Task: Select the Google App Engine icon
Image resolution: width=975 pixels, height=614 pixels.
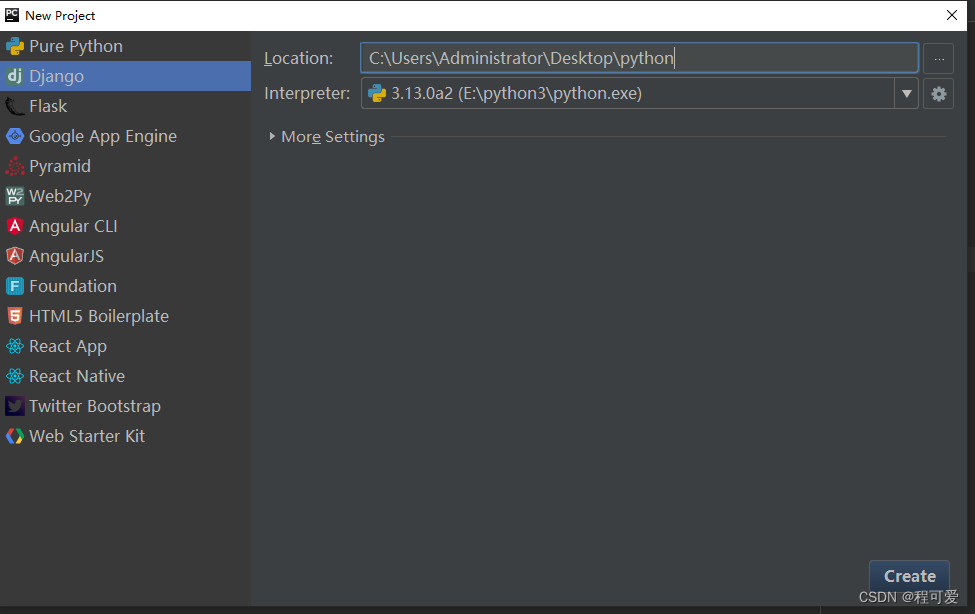Action: 16,136
